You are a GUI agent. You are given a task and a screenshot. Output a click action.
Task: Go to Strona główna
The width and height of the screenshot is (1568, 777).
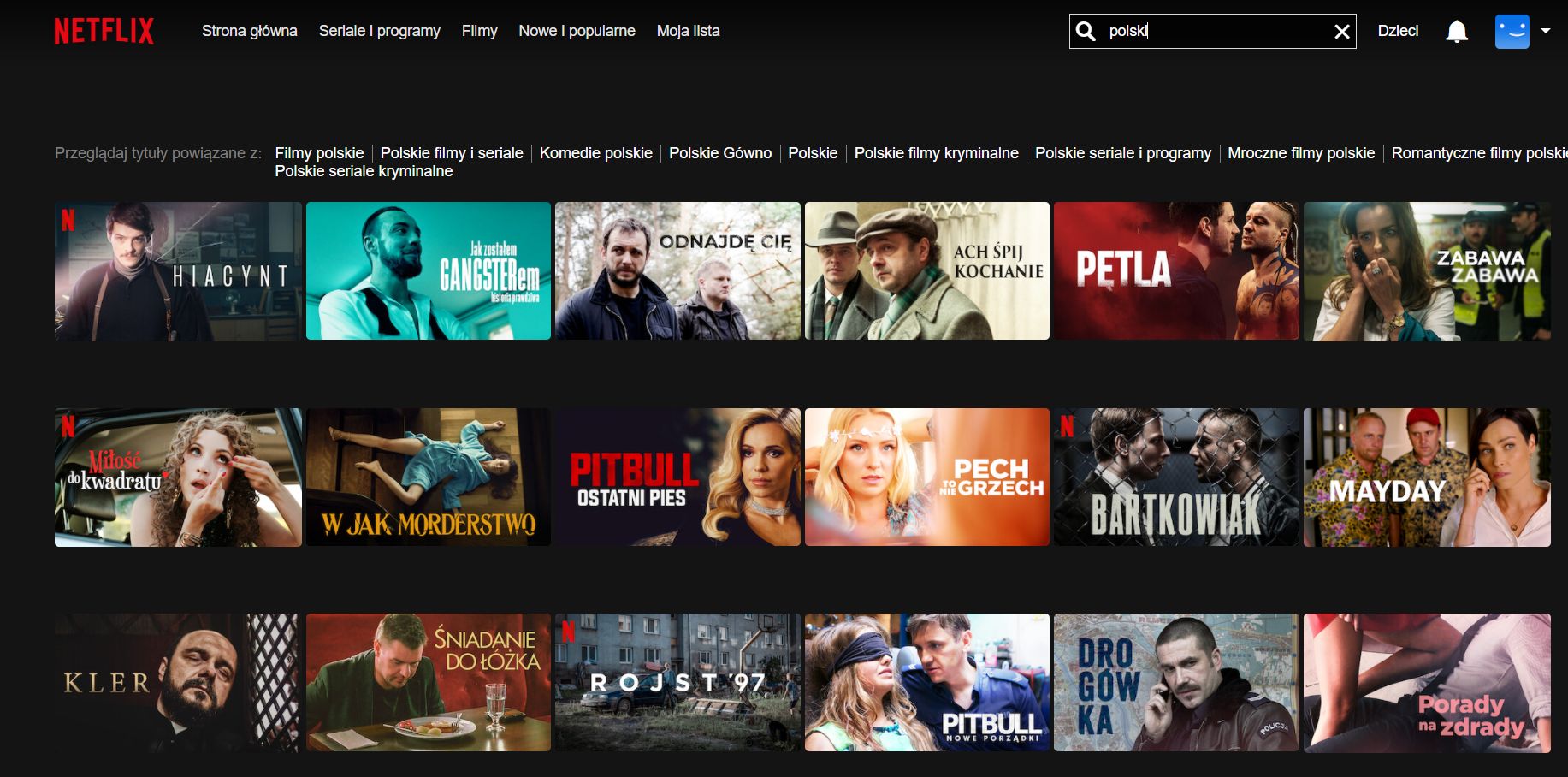pos(250,31)
